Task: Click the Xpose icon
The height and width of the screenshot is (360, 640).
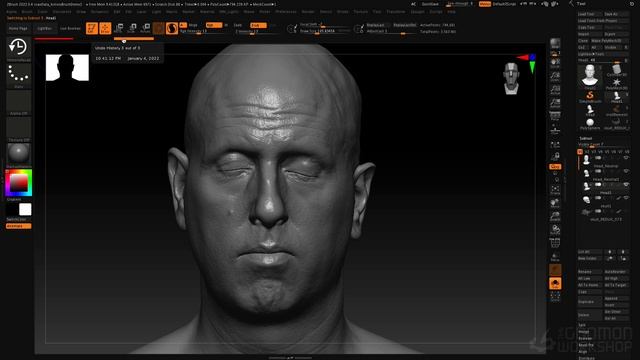Action: [555, 297]
